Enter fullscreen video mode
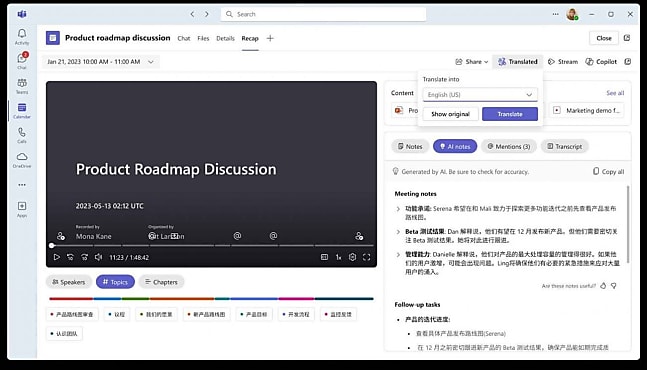Viewport: 647px width, 370px height. coord(366,257)
